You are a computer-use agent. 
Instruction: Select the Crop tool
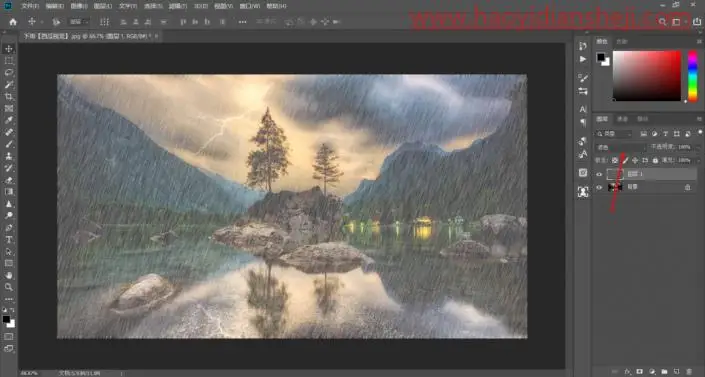[x=9, y=96]
